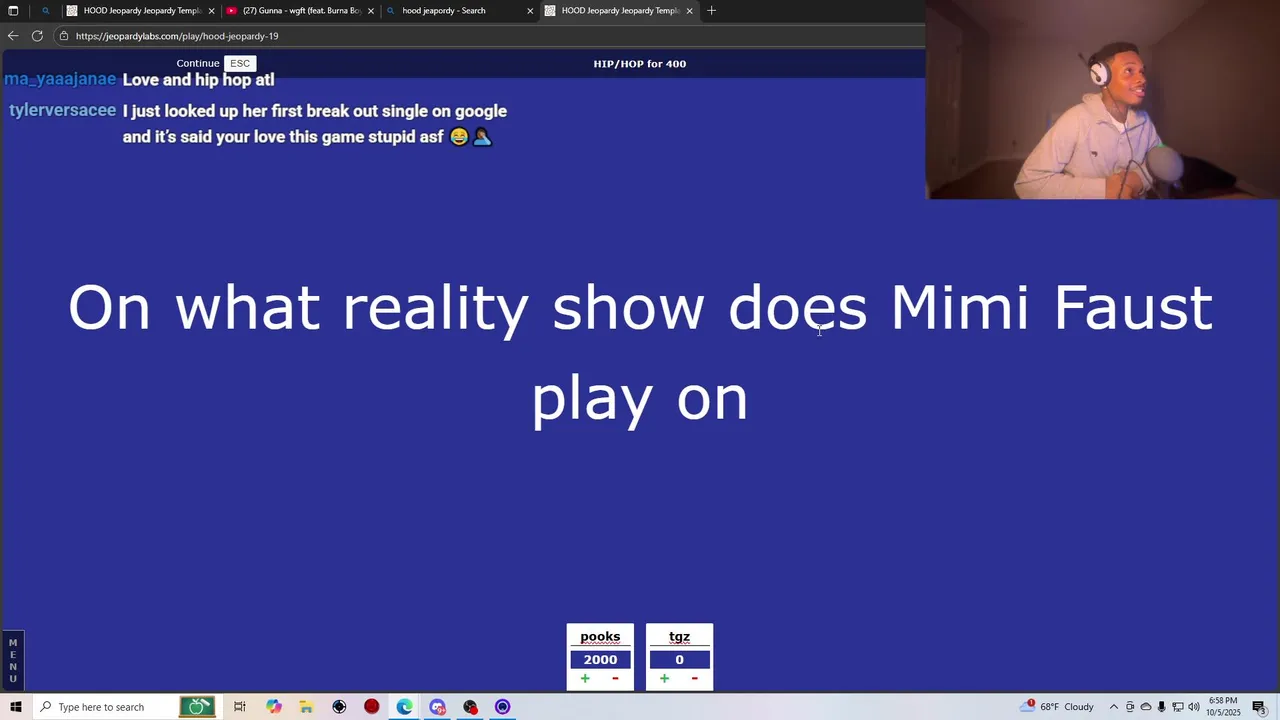
Task: Open the notification center icon
Action: 1259,707
